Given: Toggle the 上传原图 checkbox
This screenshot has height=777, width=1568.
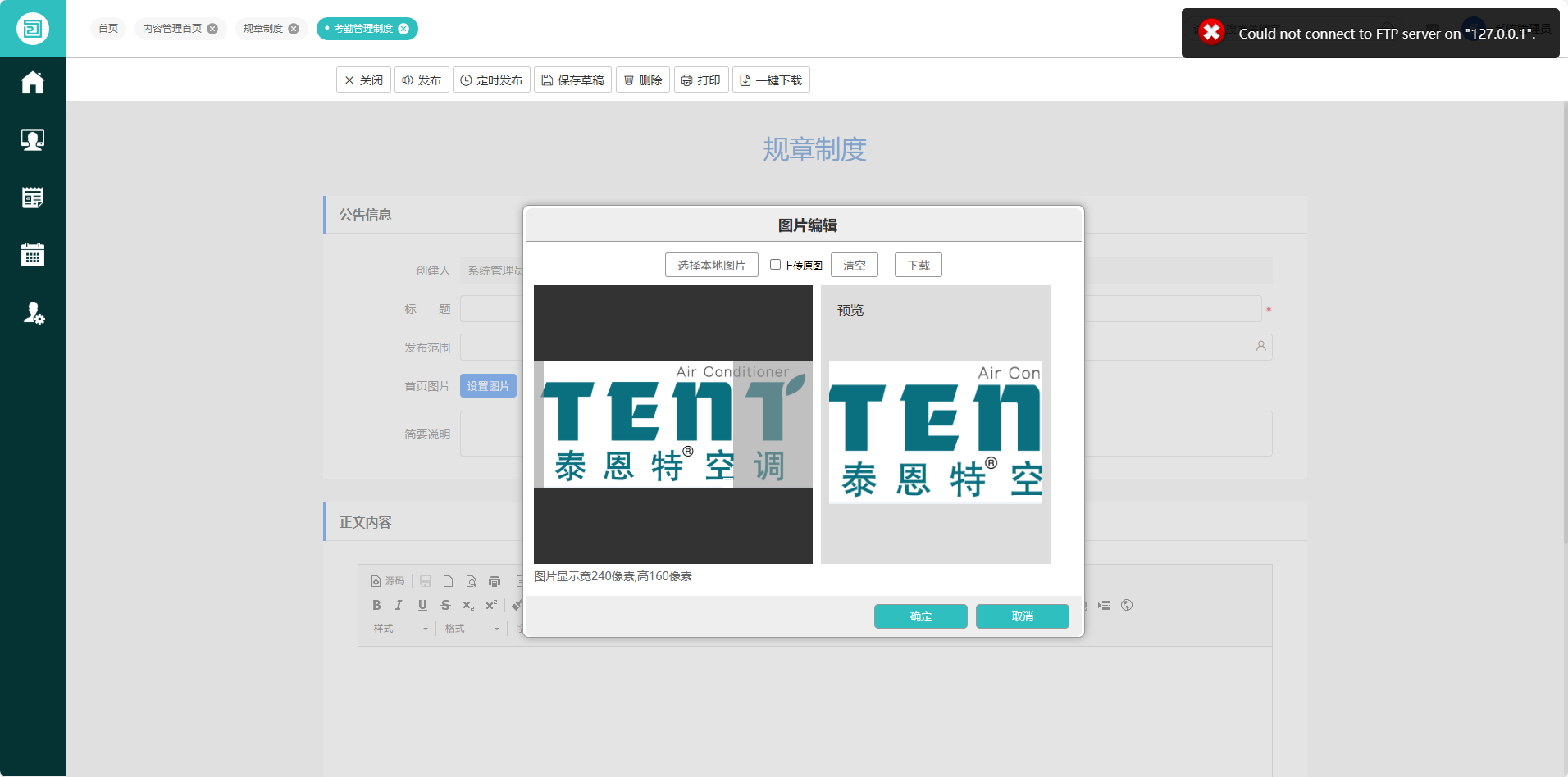Looking at the screenshot, I should [x=775, y=265].
